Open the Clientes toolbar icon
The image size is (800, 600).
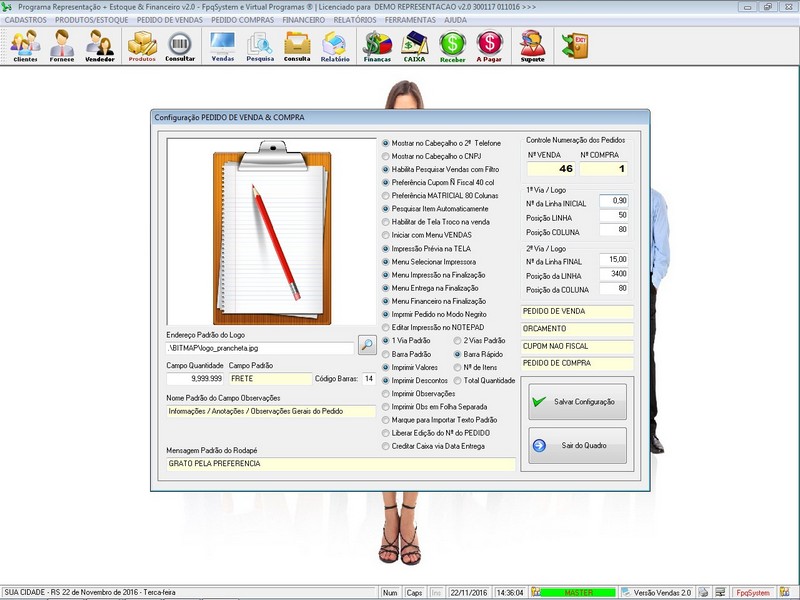coord(26,45)
